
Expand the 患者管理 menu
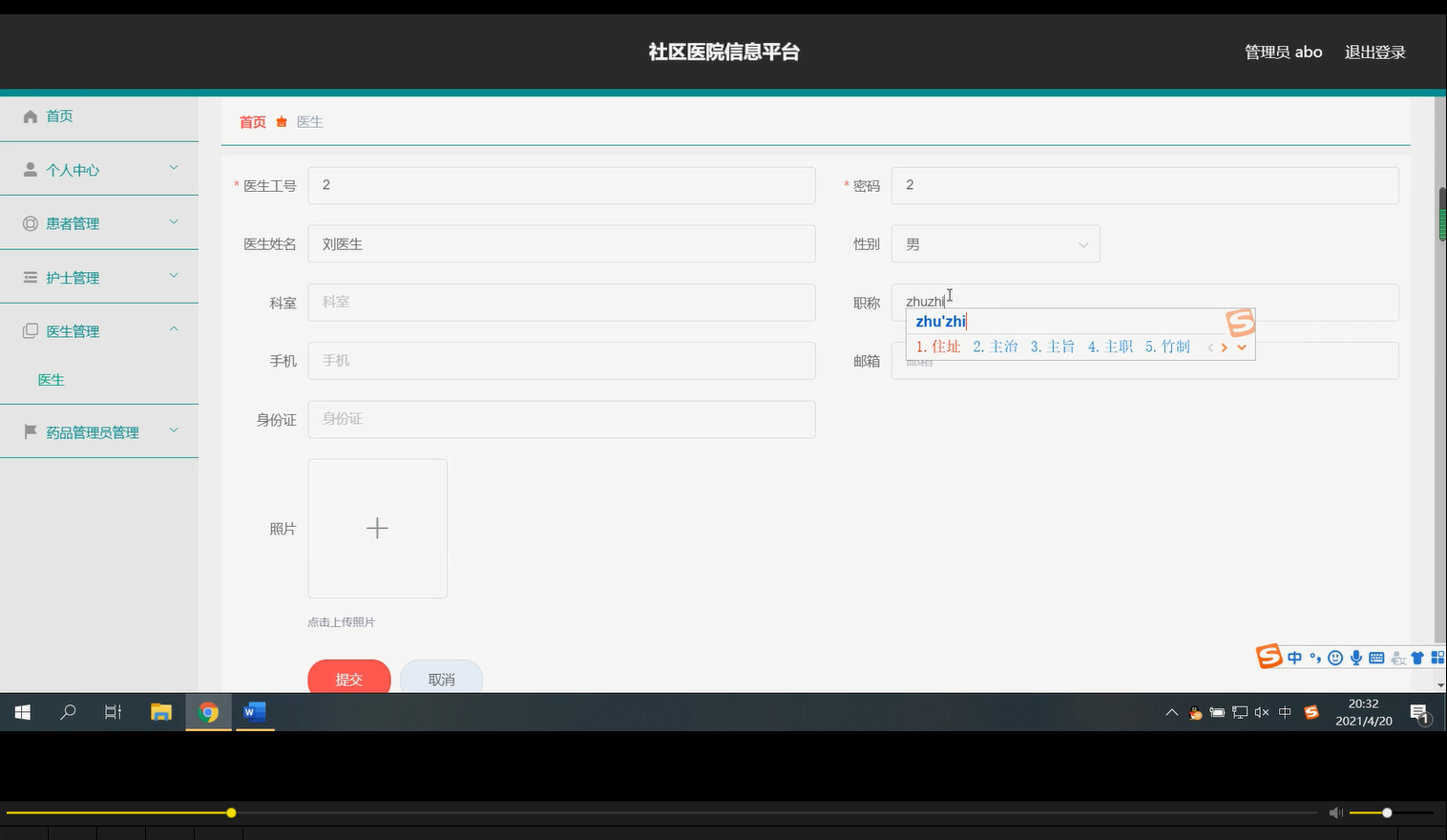174,221
